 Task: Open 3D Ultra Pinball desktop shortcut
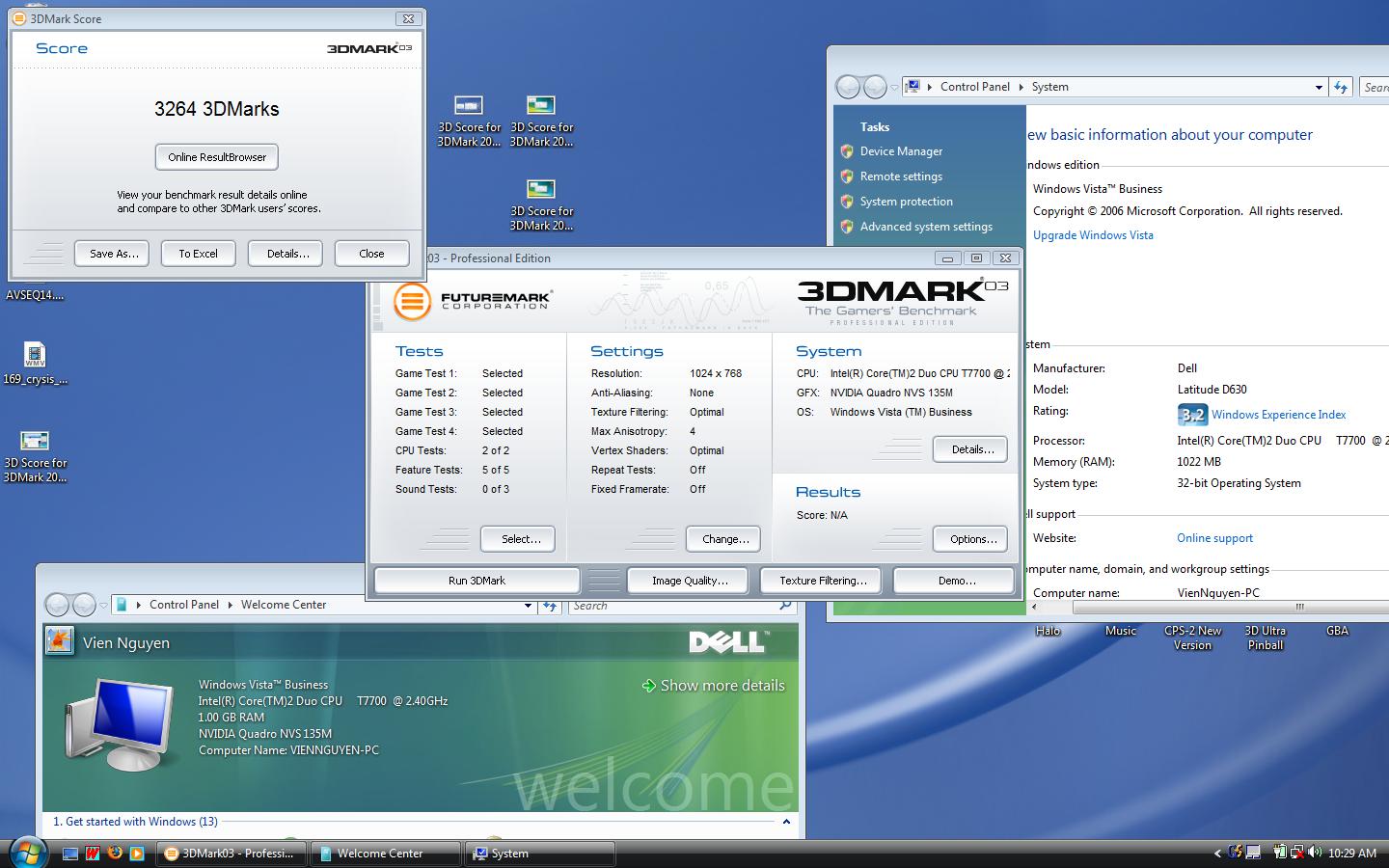(1265, 637)
